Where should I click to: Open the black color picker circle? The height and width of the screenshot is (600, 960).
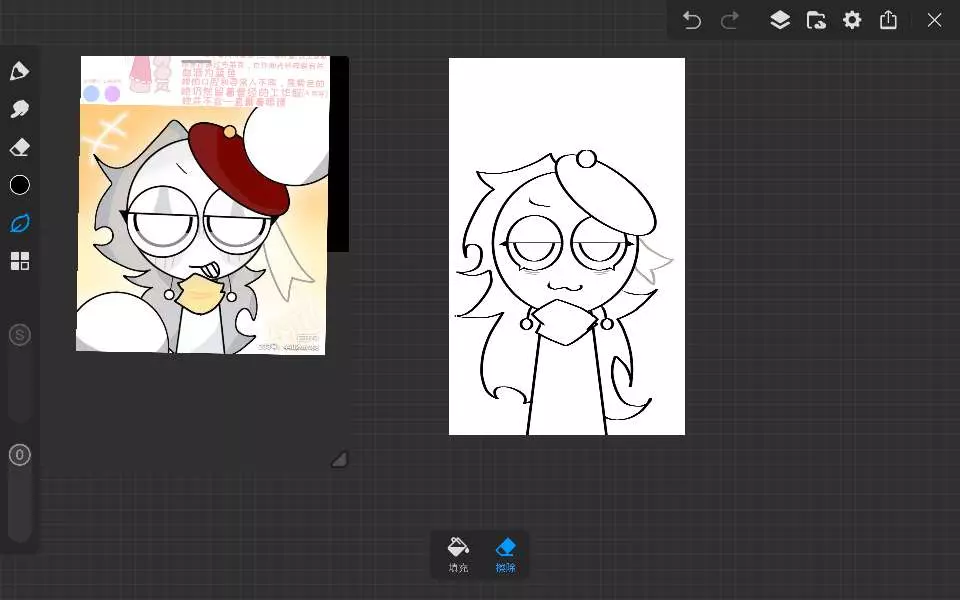pyautogui.click(x=19, y=185)
